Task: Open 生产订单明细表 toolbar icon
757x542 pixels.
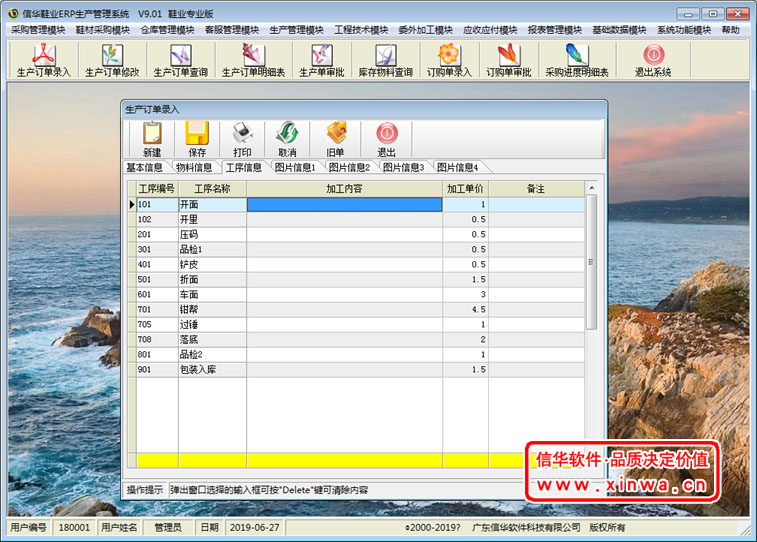Action: click(x=253, y=60)
